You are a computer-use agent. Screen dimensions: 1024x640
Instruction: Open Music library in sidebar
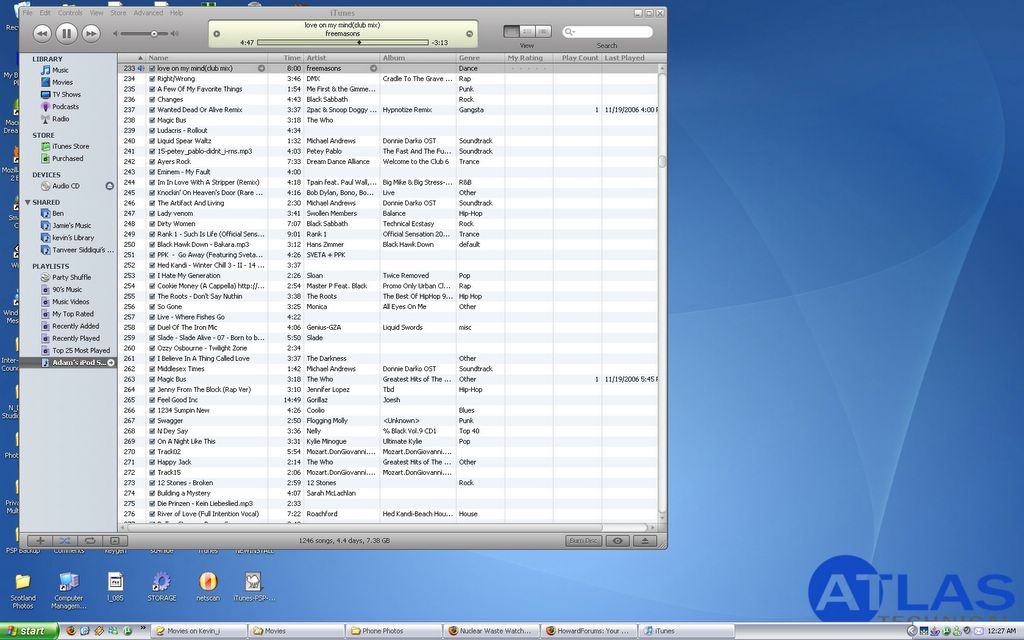pos(60,70)
